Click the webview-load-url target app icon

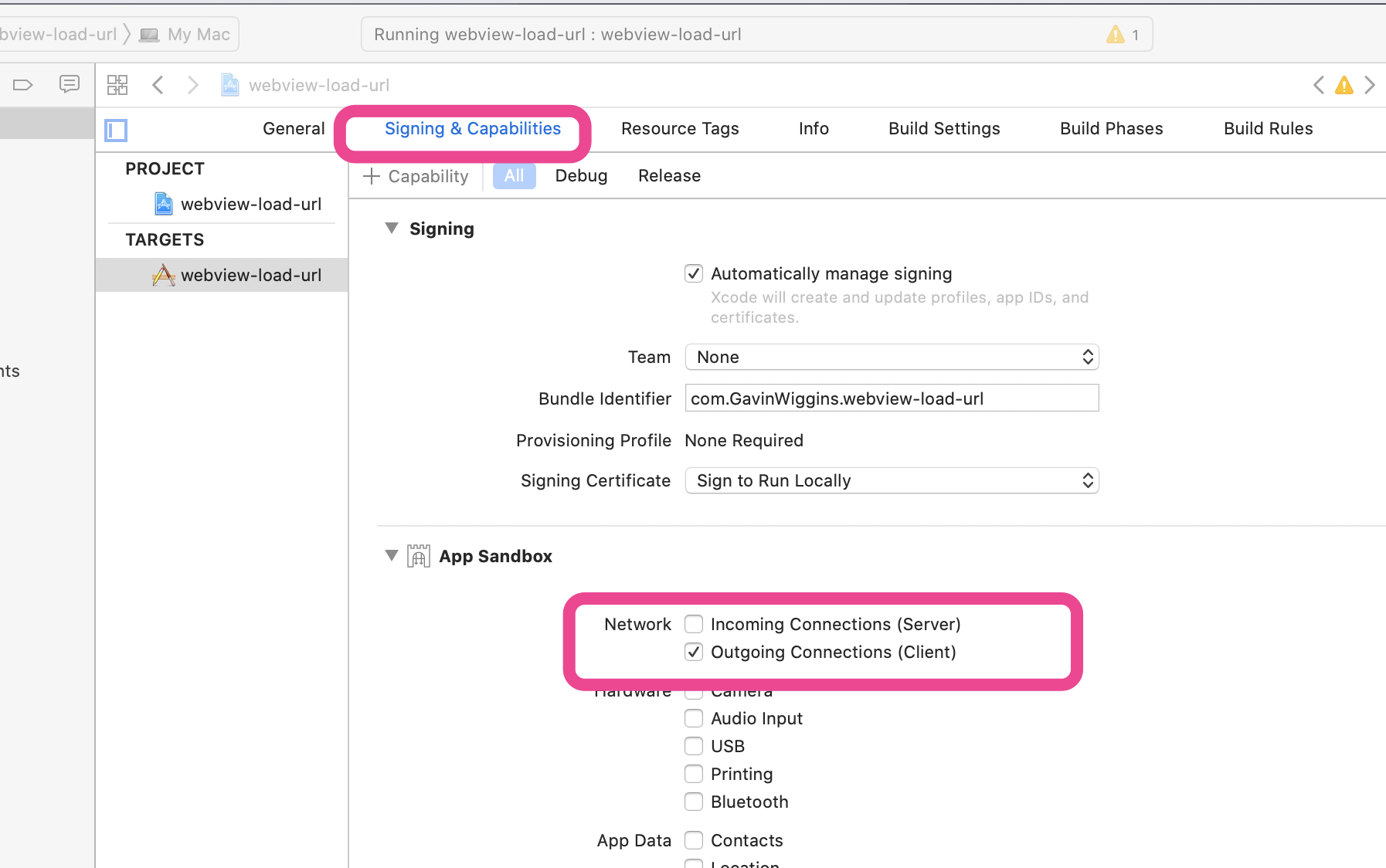164,275
